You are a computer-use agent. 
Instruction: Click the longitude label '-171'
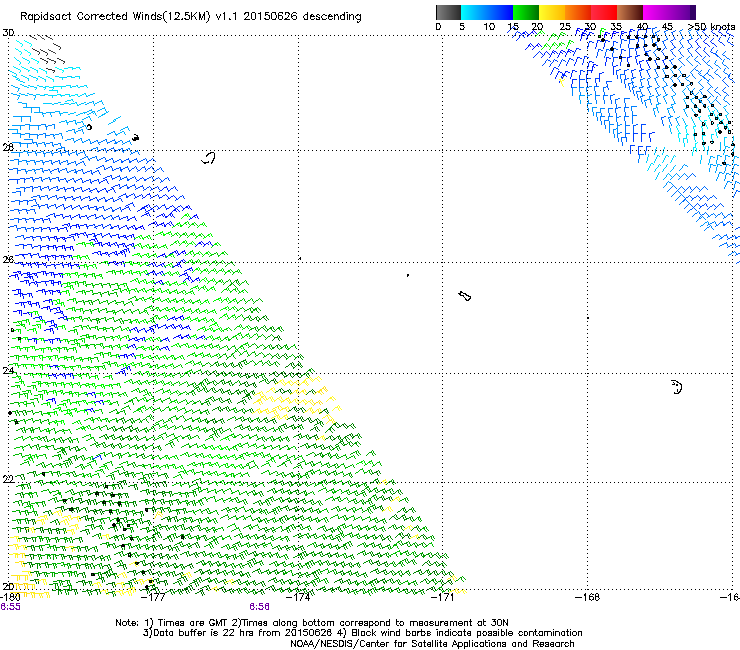coord(443,597)
